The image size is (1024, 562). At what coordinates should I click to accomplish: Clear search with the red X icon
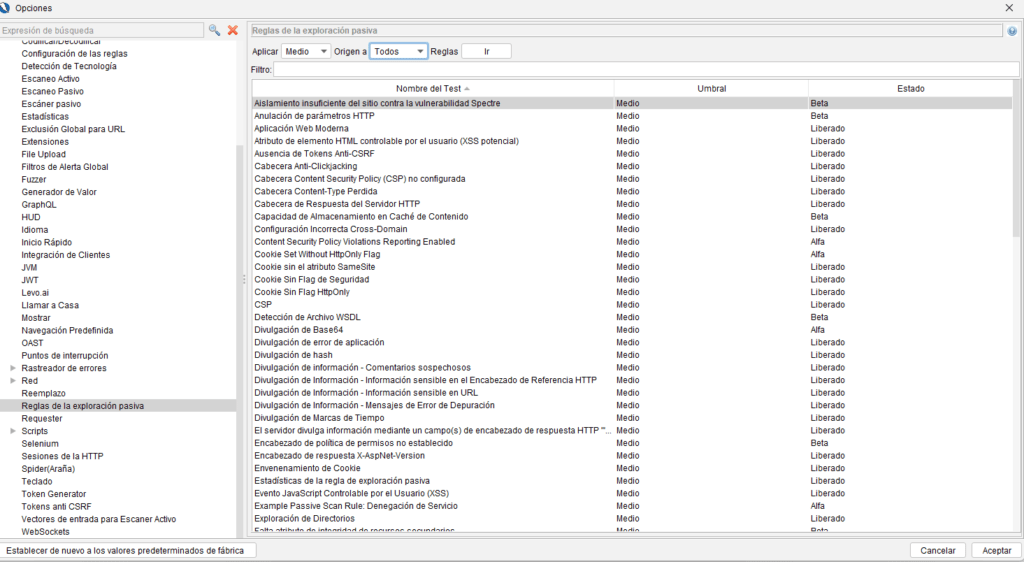click(x=232, y=31)
